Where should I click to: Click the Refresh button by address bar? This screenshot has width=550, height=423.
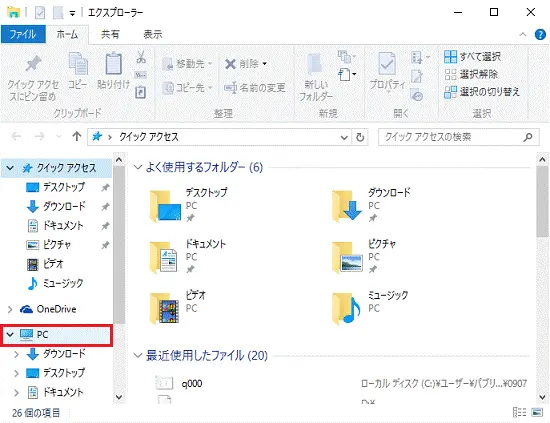tap(360, 137)
